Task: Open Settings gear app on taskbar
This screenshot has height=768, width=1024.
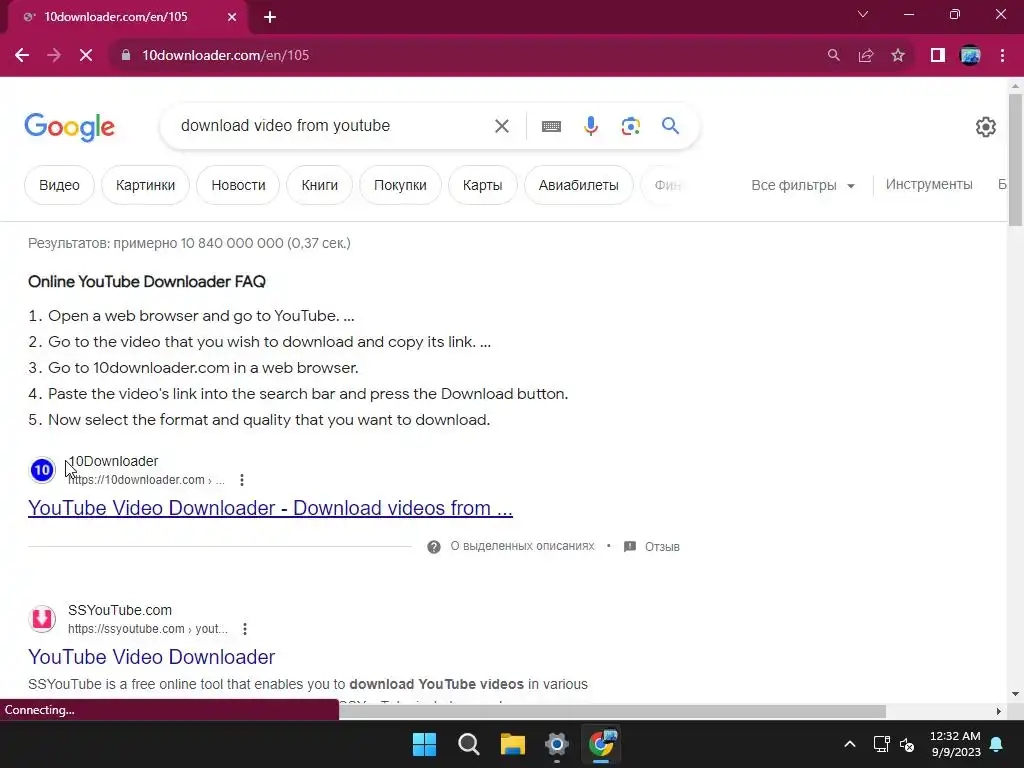Action: tap(556, 744)
